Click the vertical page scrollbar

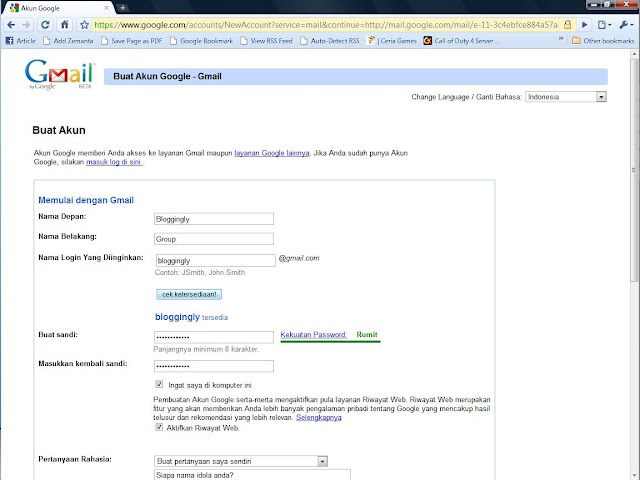[634, 169]
